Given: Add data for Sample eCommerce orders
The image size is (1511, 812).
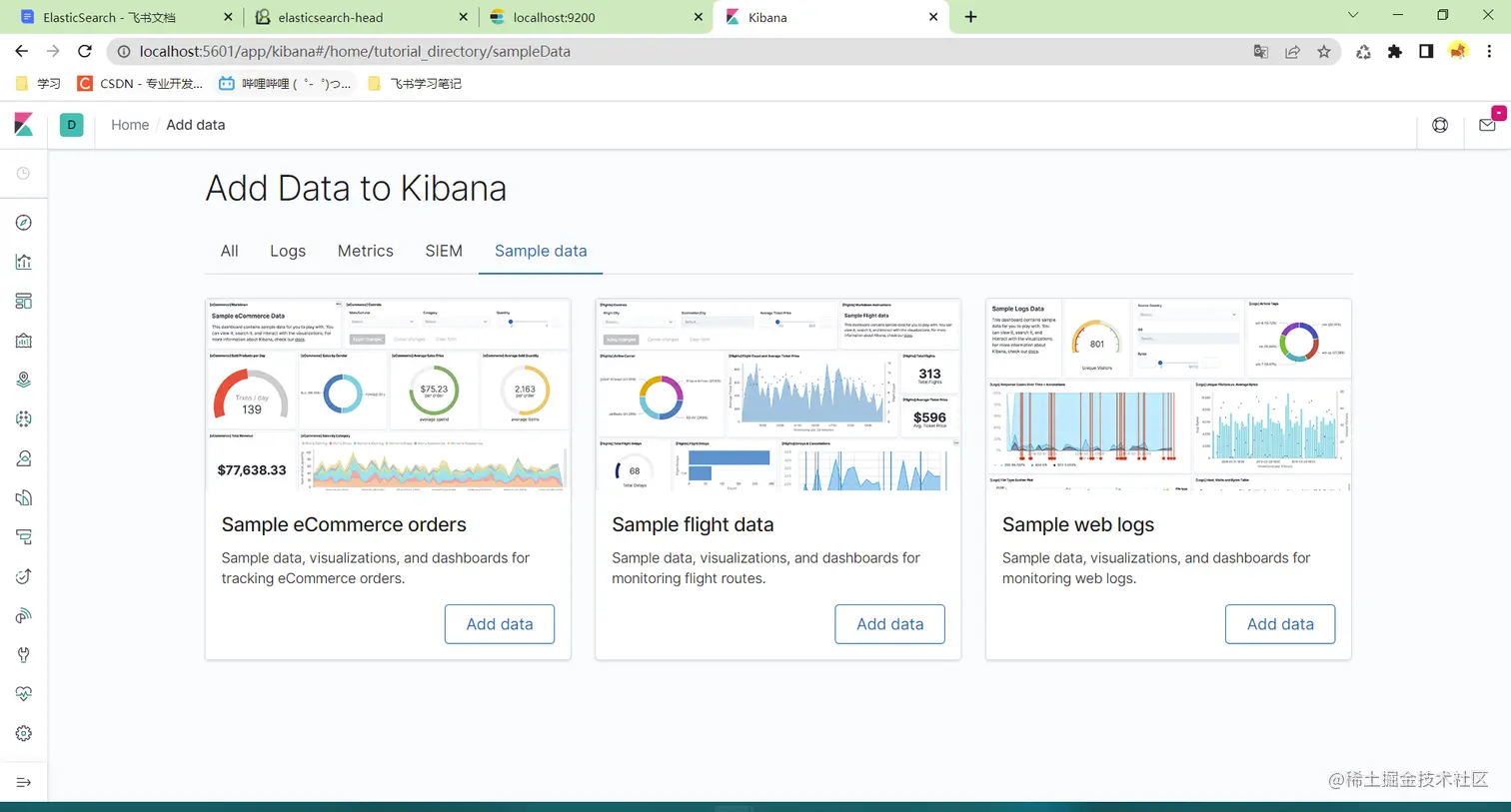Looking at the screenshot, I should [500, 624].
